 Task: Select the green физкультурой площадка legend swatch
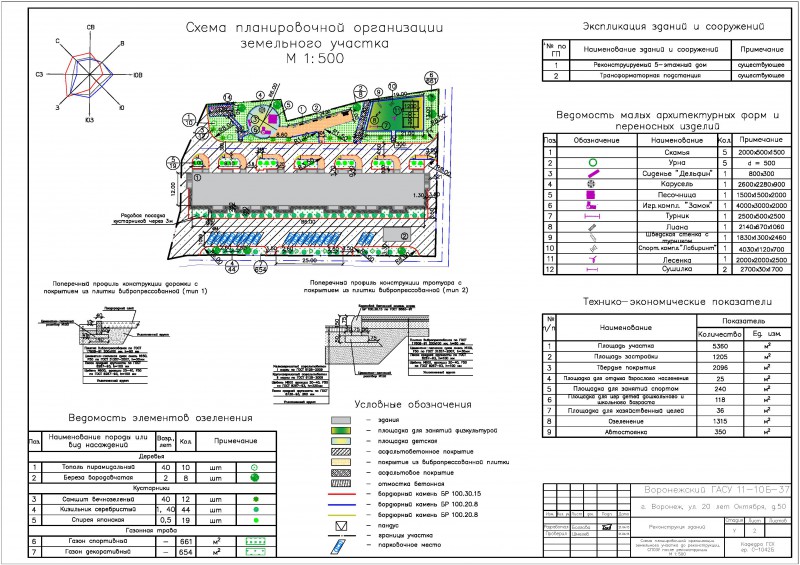pos(341,431)
